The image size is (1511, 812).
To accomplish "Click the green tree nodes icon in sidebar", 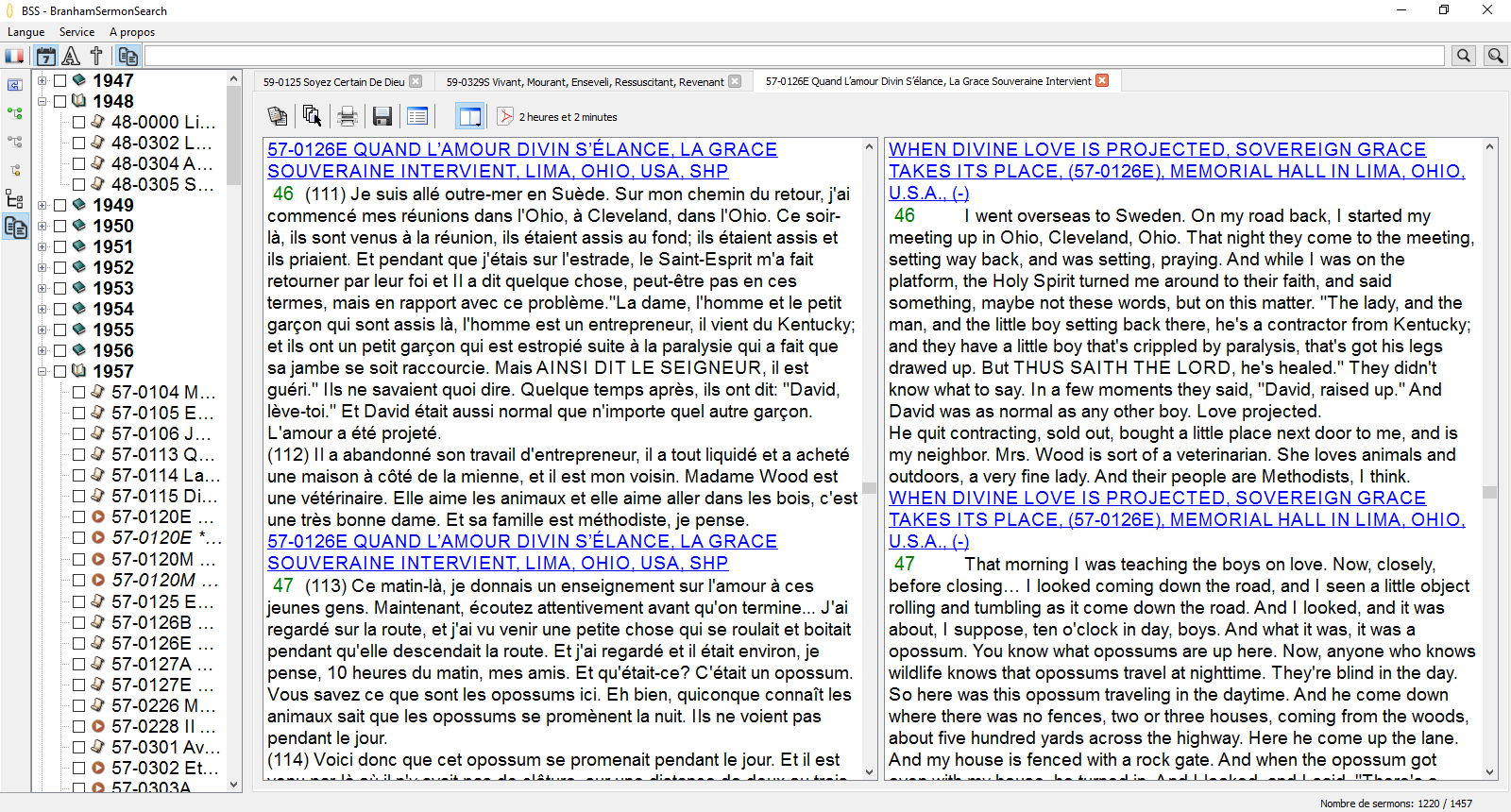I will tap(14, 113).
